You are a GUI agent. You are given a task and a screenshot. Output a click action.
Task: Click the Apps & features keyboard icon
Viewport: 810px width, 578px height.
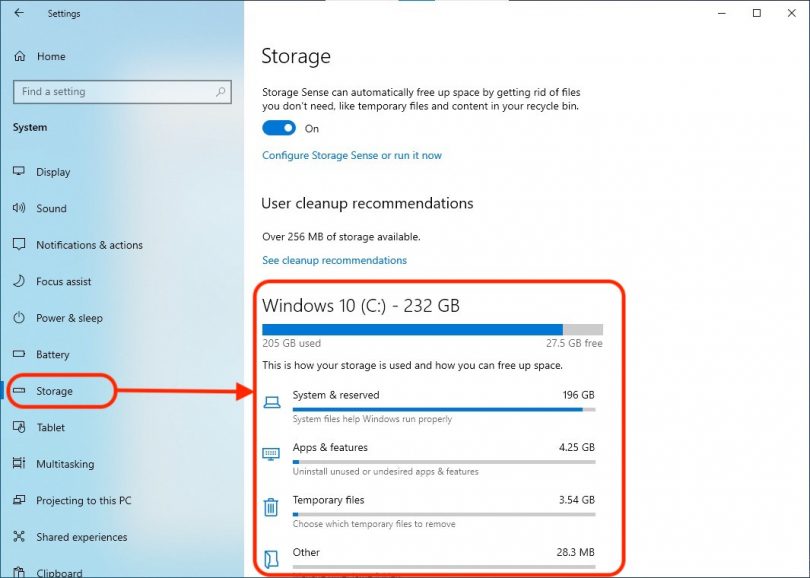[271, 454]
